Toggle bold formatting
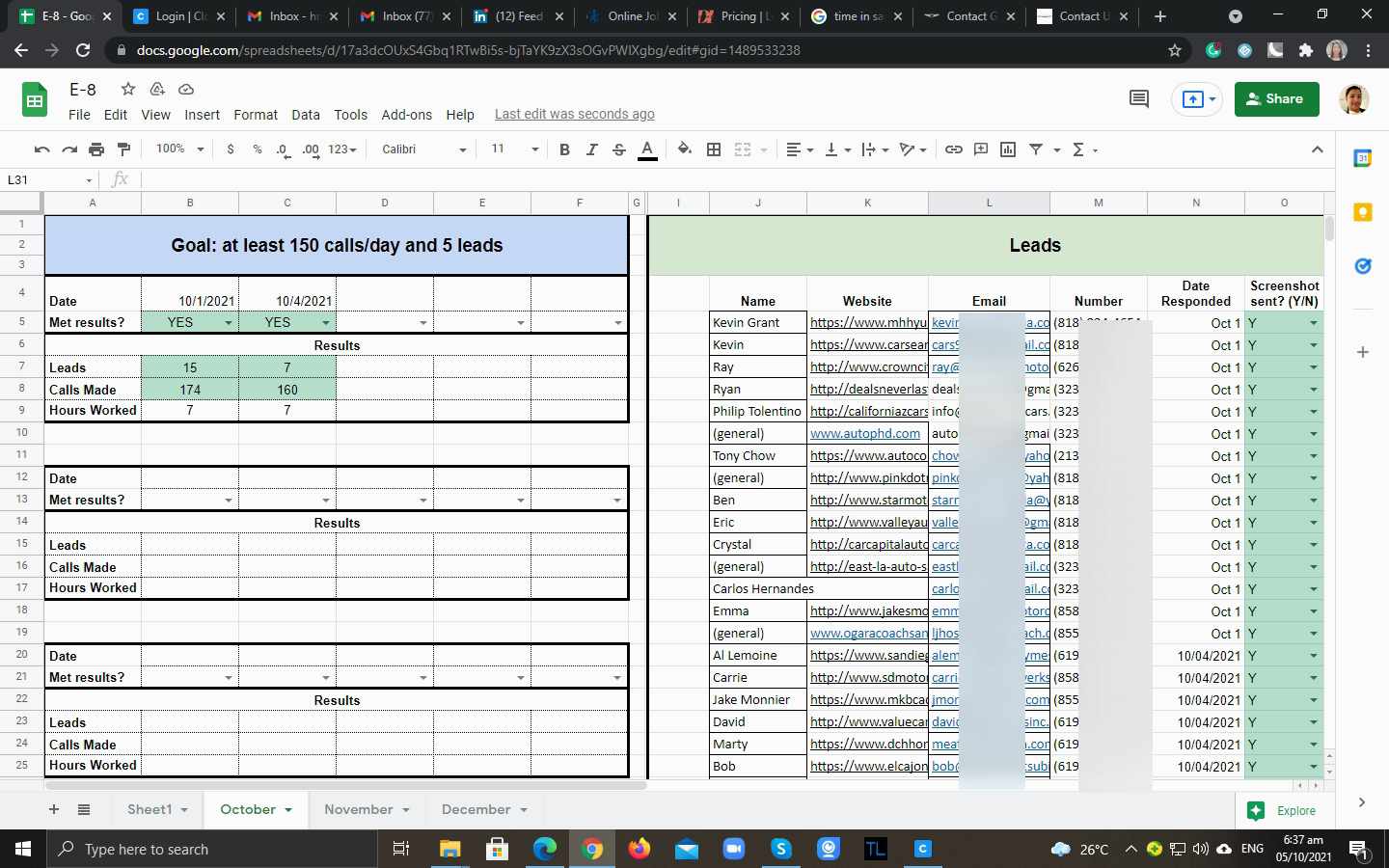Image resolution: width=1389 pixels, height=868 pixels. (x=564, y=149)
